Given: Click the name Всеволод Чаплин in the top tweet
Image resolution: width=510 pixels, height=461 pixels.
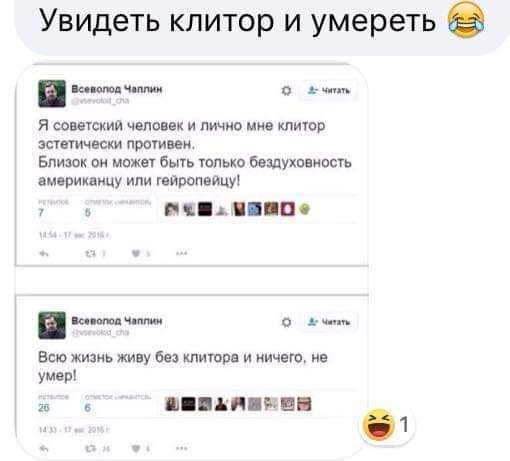Looking at the screenshot, I should point(117,89).
